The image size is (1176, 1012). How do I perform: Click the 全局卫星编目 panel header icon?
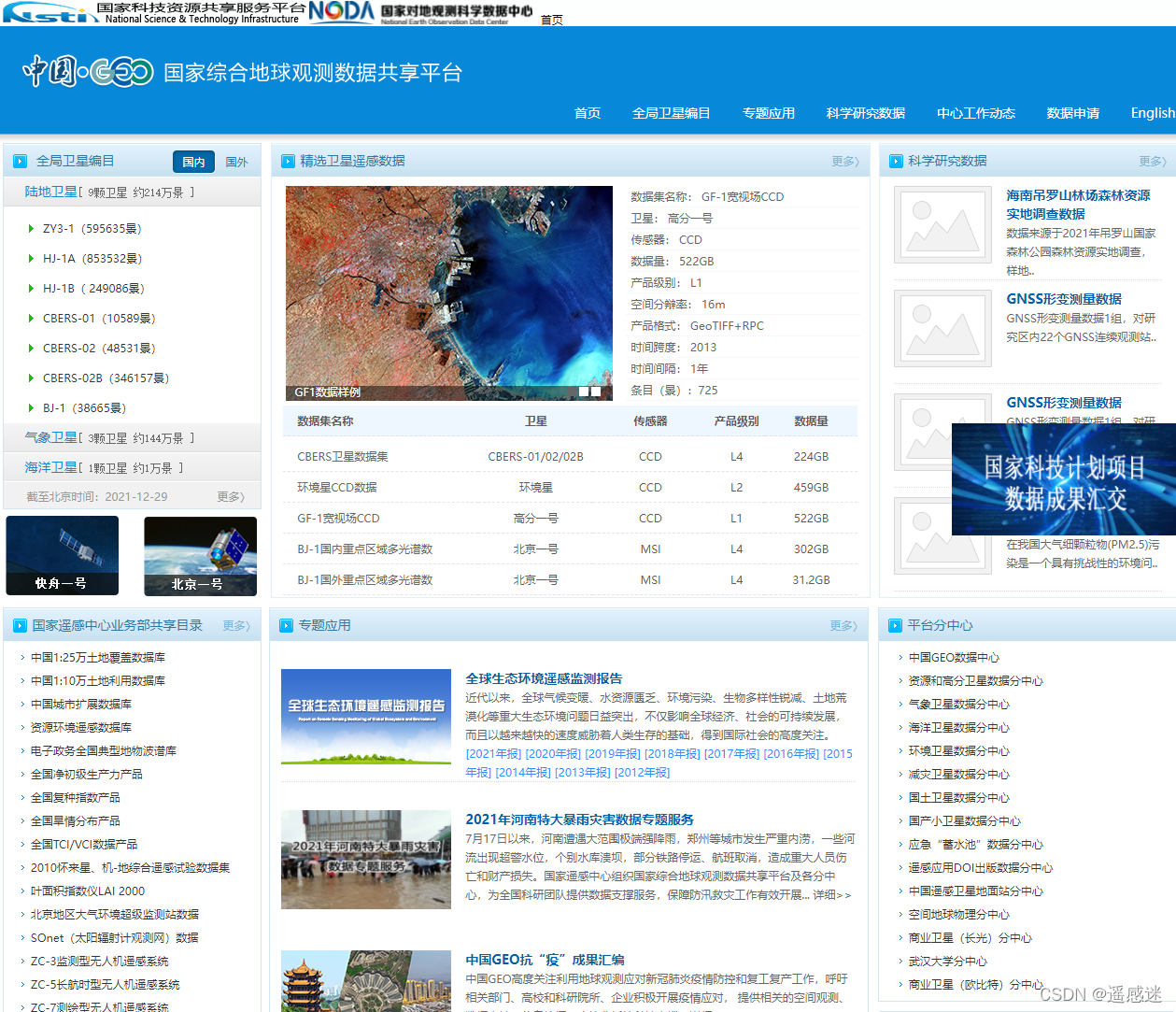click(x=21, y=162)
